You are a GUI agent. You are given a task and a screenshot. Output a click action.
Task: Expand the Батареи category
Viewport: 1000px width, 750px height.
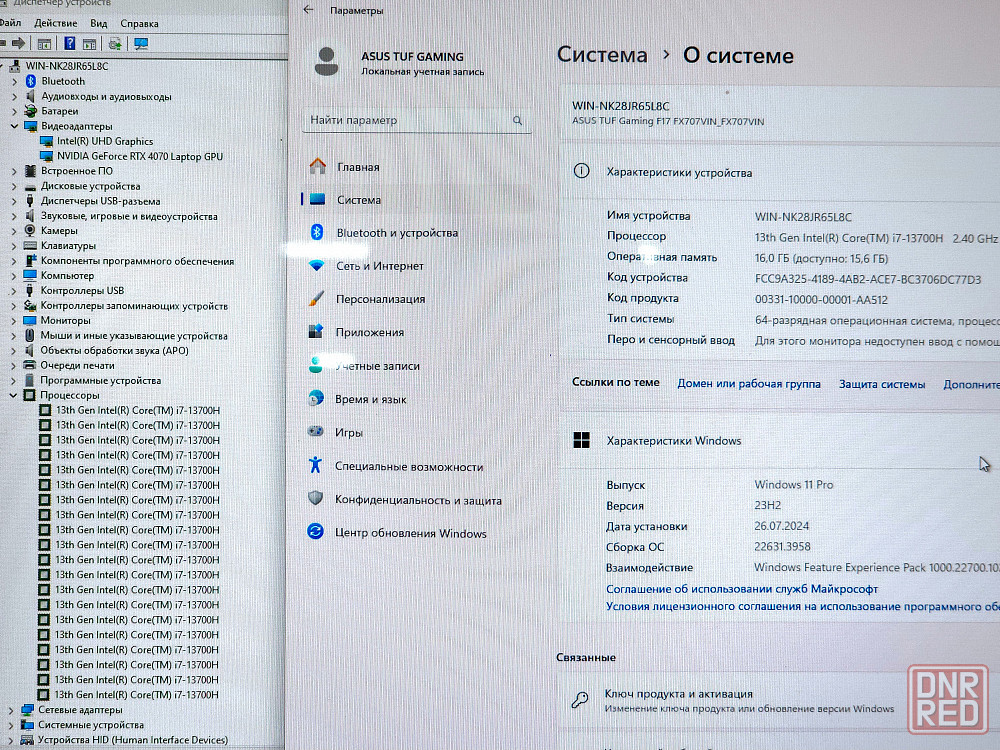14,111
